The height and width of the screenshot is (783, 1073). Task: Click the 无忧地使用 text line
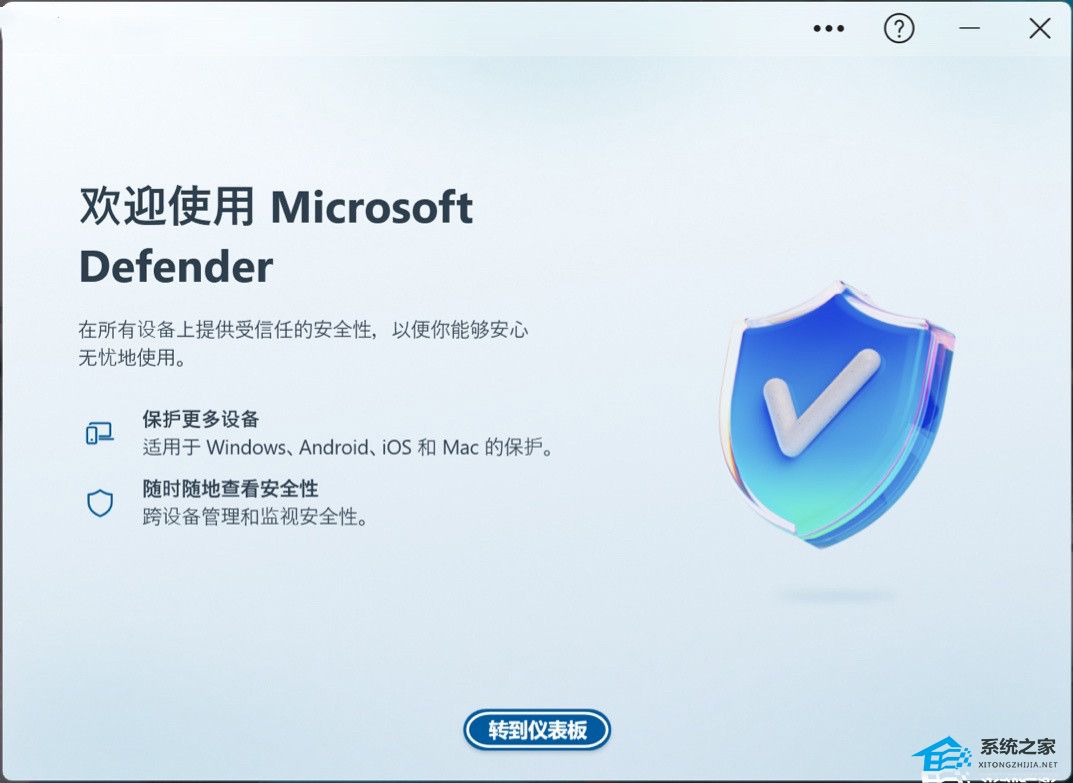click(131, 357)
